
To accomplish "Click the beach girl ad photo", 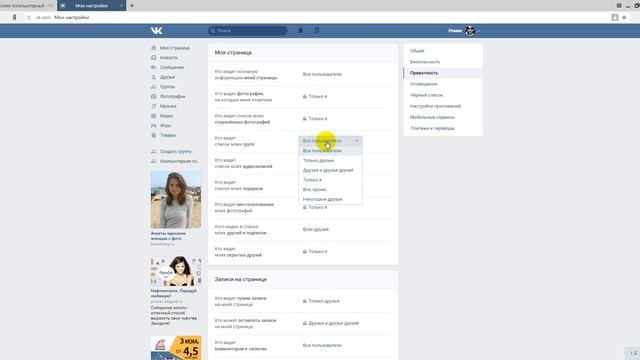I will [x=176, y=200].
